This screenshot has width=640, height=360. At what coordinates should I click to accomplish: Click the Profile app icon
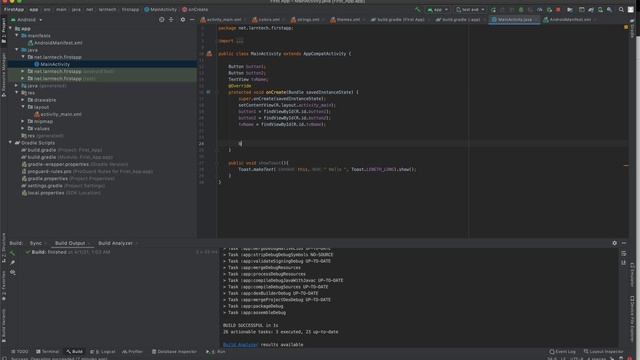540,9
